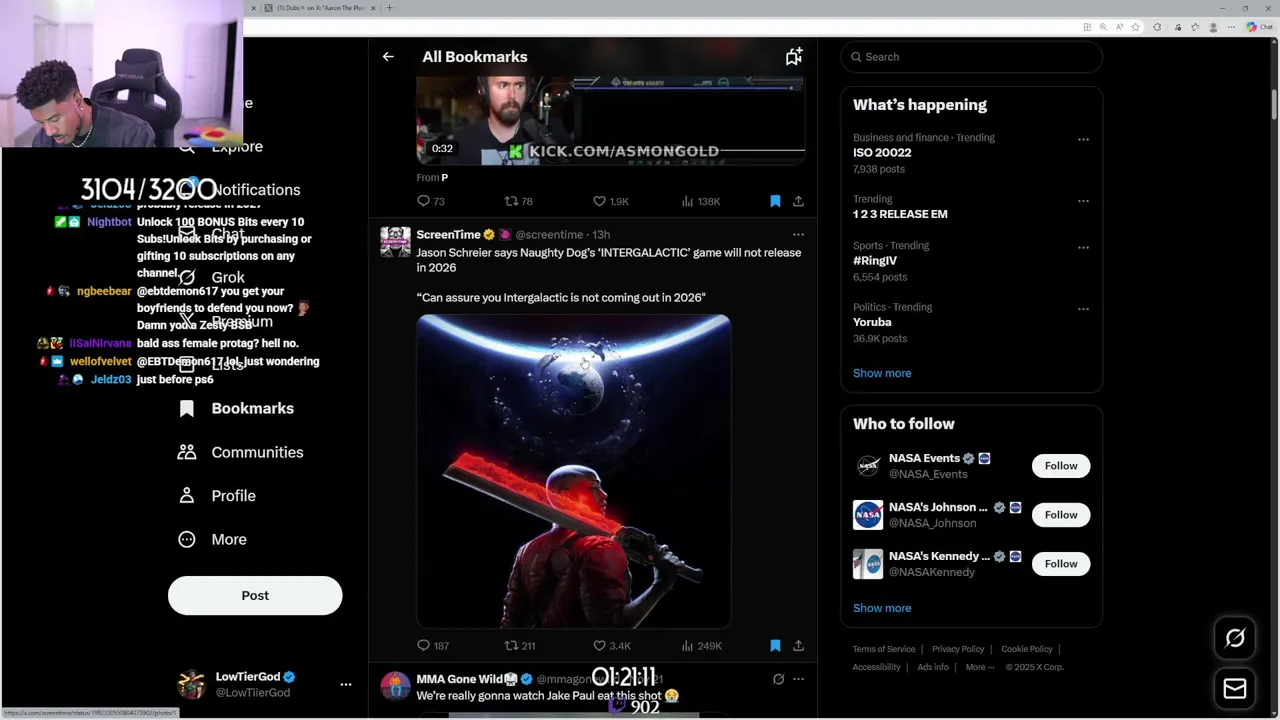This screenshot has width=1280, height=720.
Task: Share the ScreenTime Intergalactic post
Action: (798, 646)
